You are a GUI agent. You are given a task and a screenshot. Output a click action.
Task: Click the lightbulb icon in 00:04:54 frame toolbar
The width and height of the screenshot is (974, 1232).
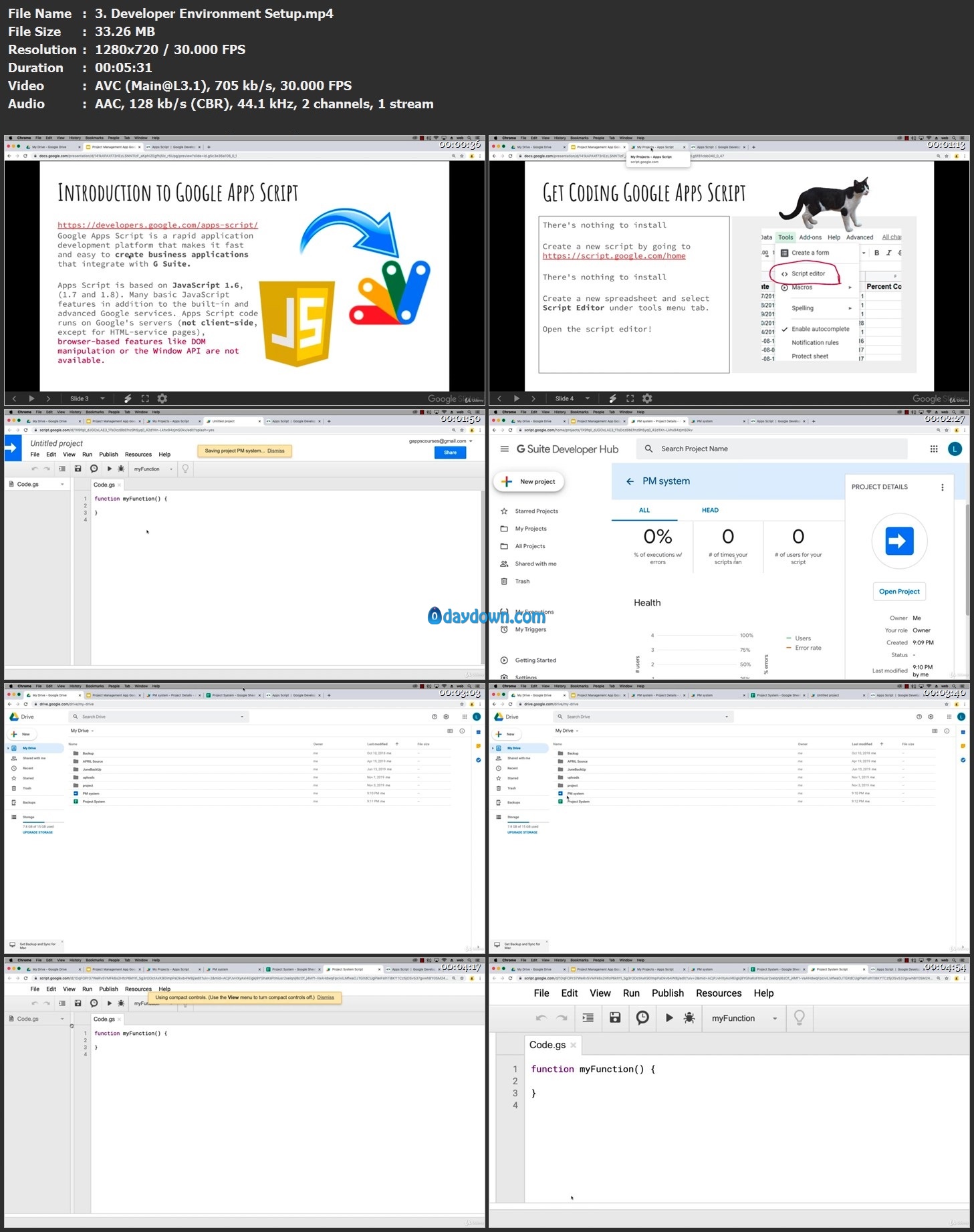(799, 1017)
